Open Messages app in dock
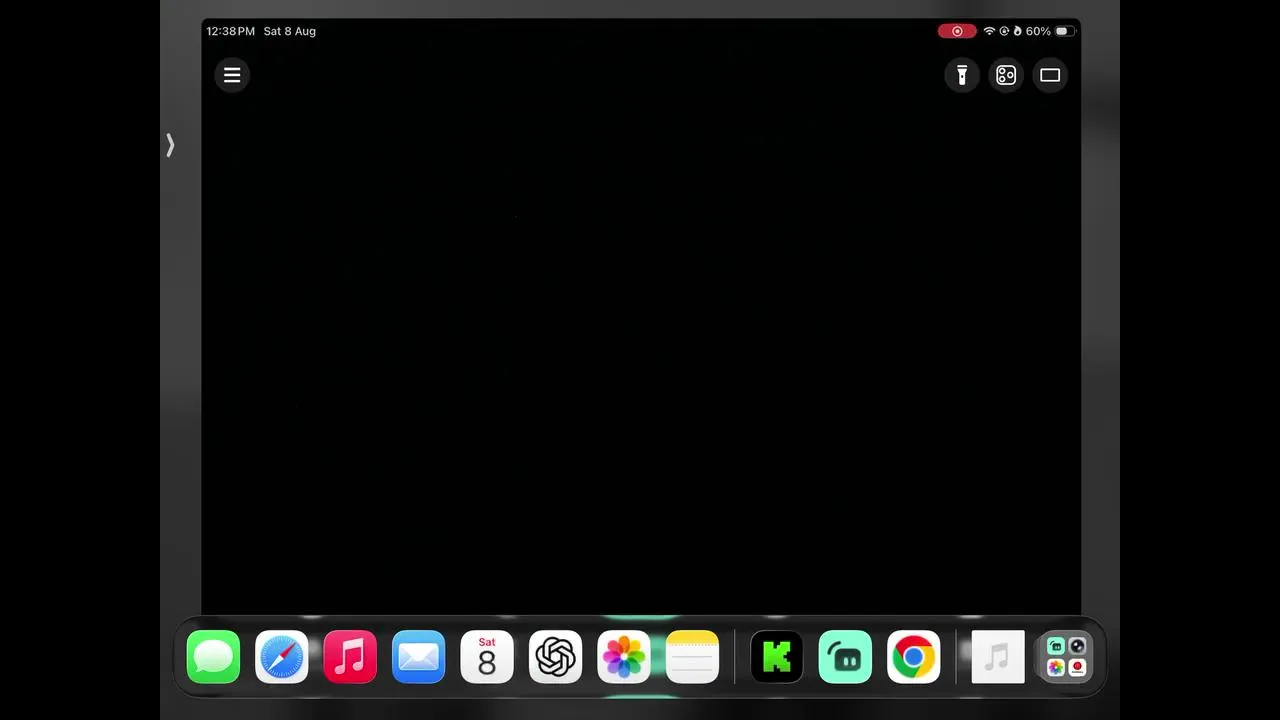The image size is (1280, 720). coord(213,657)
